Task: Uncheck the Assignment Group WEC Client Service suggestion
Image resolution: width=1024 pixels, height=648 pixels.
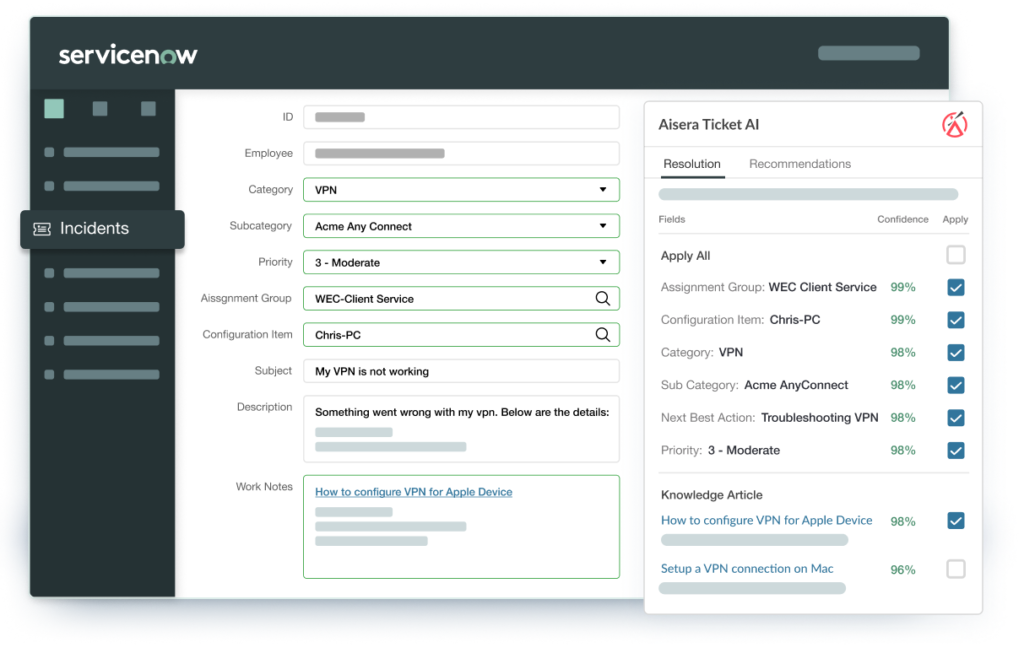Action: point(956,287)
